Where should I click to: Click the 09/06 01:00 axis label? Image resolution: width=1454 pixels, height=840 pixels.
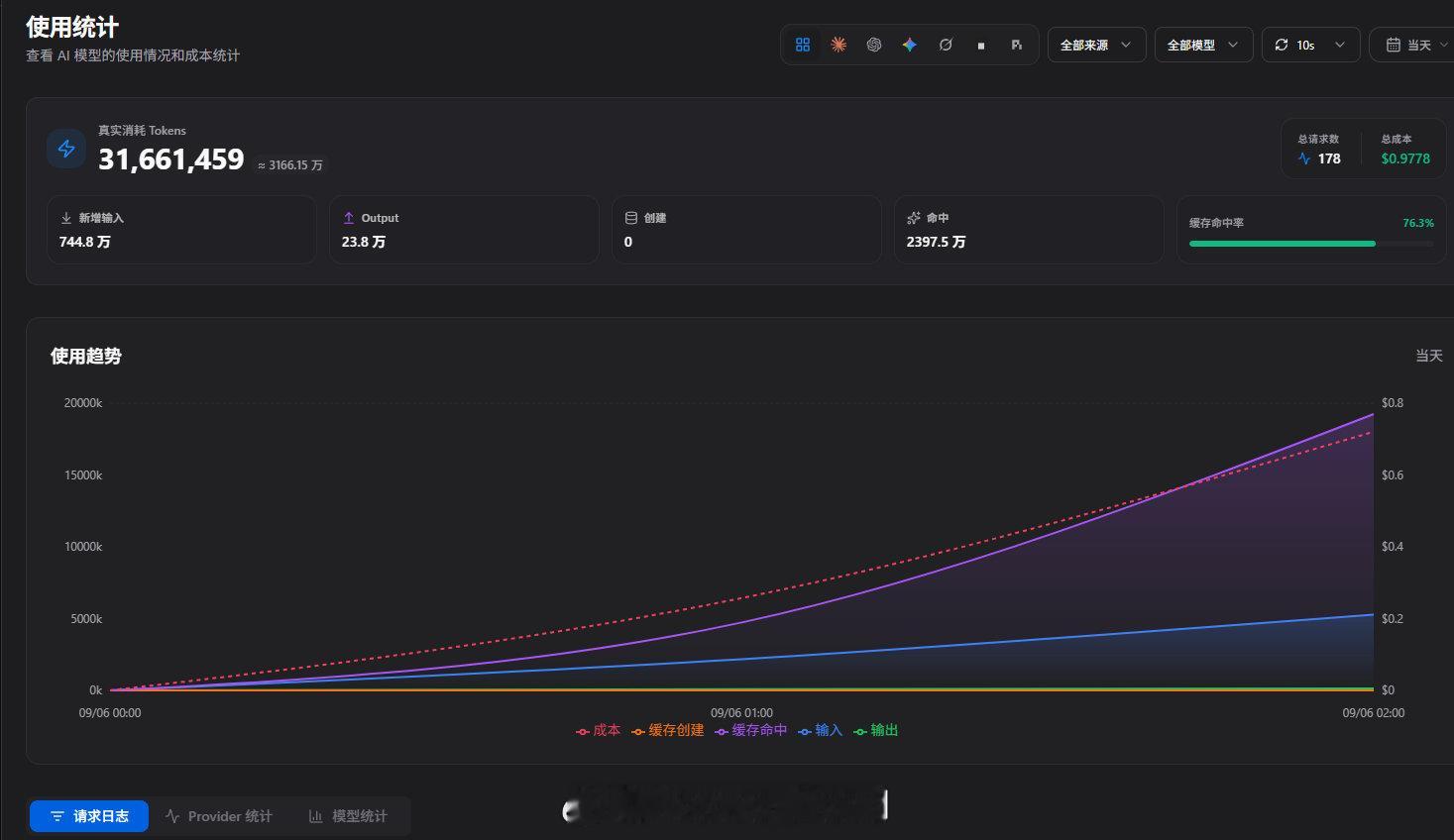point(741,713)
